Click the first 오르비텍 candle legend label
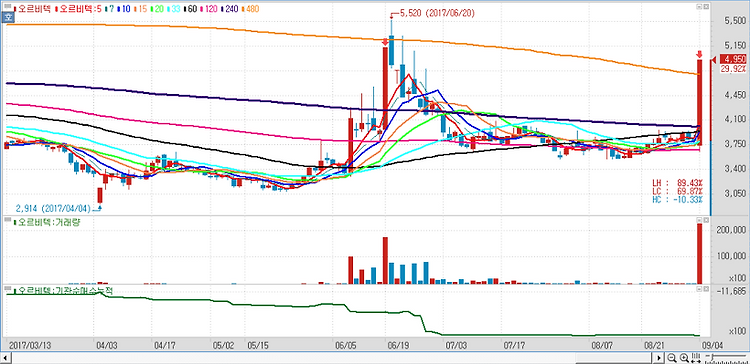Screen dimensions: 750x364 [x=33, y=9]
